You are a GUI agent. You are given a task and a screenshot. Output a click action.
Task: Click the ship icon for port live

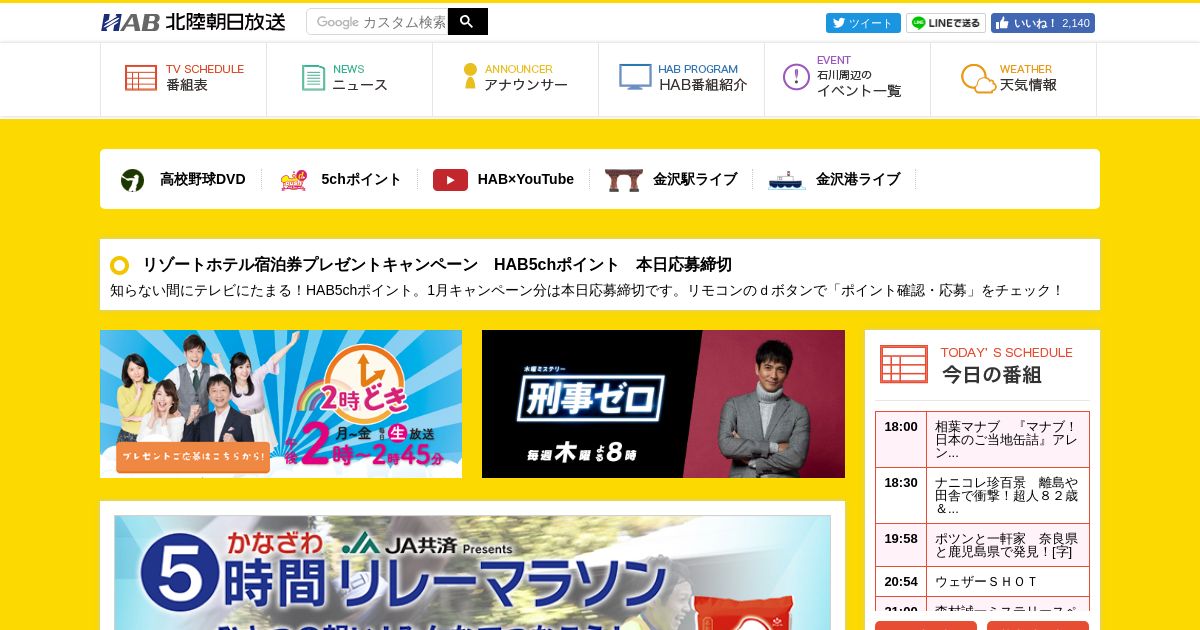786,180
